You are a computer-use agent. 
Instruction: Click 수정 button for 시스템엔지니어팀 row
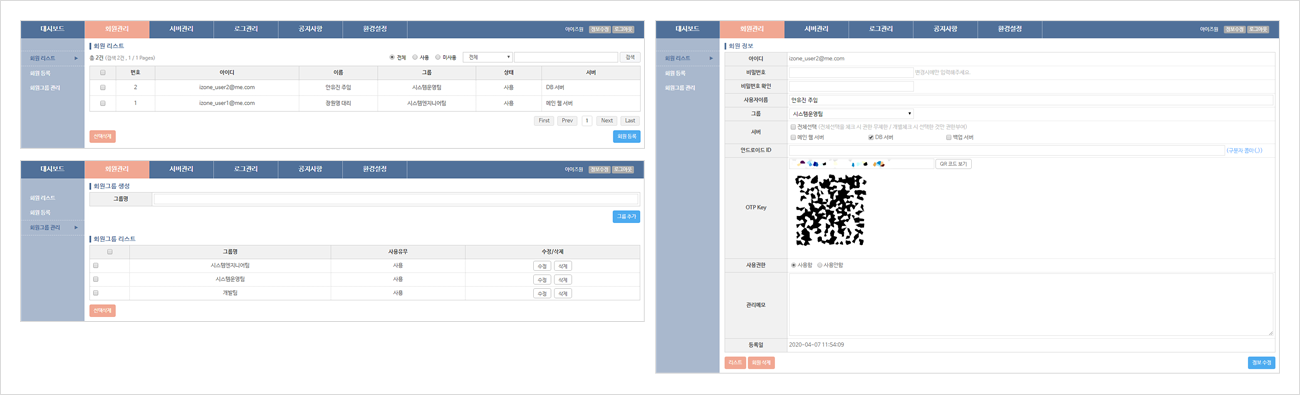[x=542, y=266]
